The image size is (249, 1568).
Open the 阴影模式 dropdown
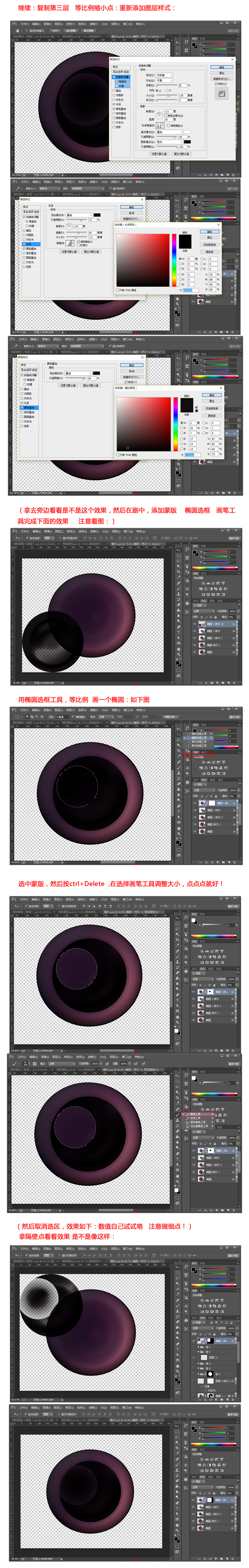pyautogui.click(x=169, y=142)
